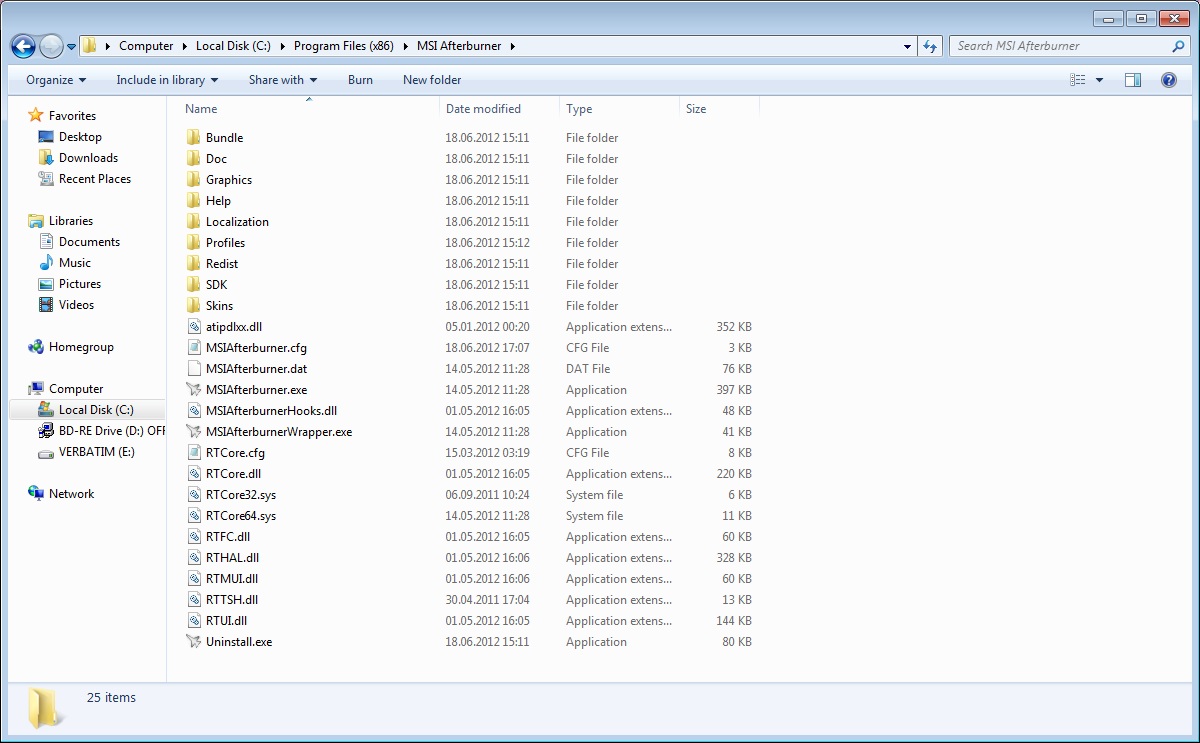This screenshot has height=743, width=1200.
Task: Click the atipdlxx.dll file icon
Action: tap(194, 327)
